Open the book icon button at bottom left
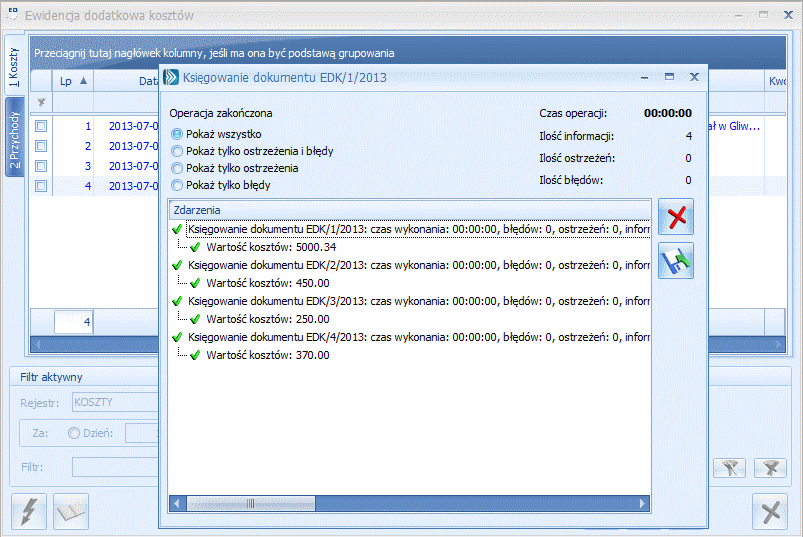The image size is (803, 537). point(71,511)
